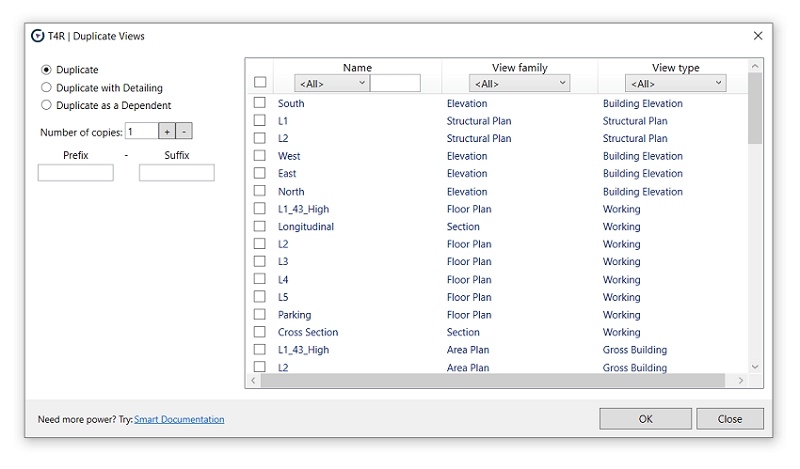Click the Suffix text field
The width and height of the screenshot is (800, 469).
click(176, 173)
